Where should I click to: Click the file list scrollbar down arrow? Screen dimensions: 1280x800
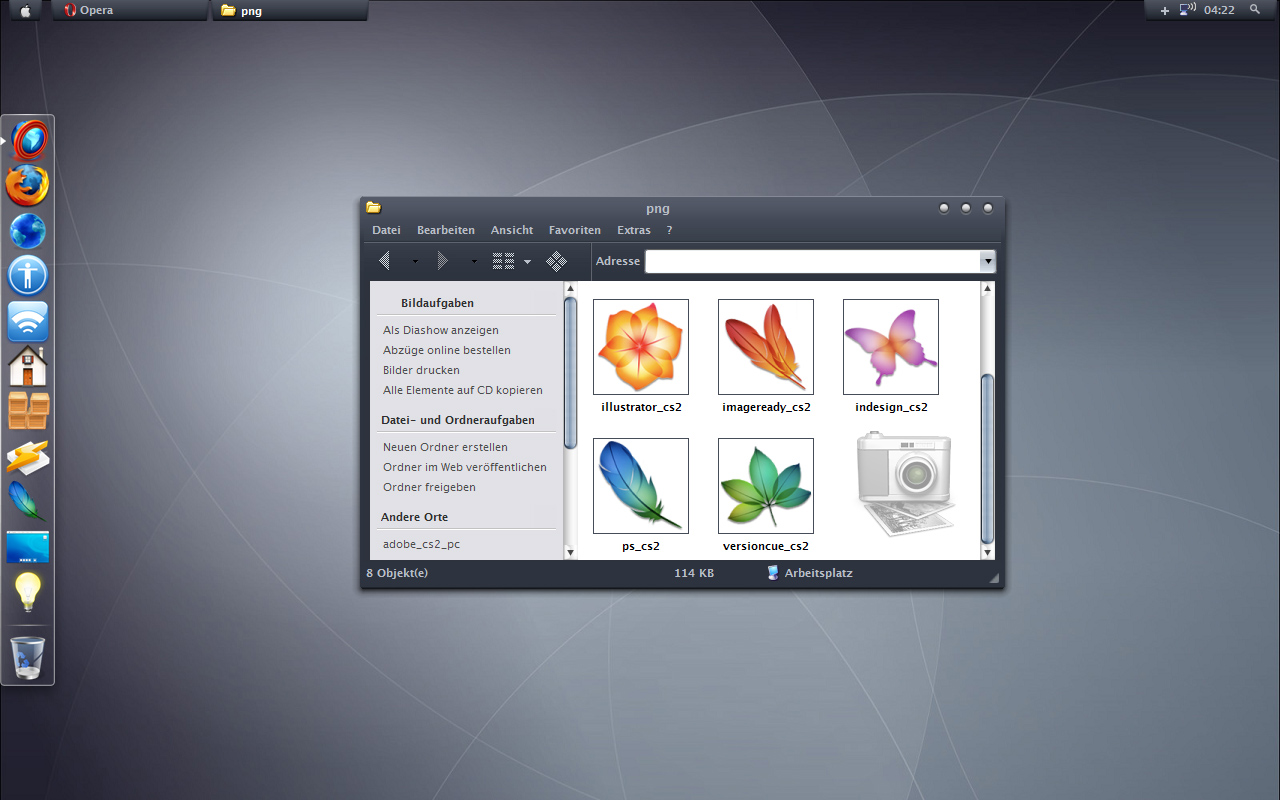coord(988,552)
